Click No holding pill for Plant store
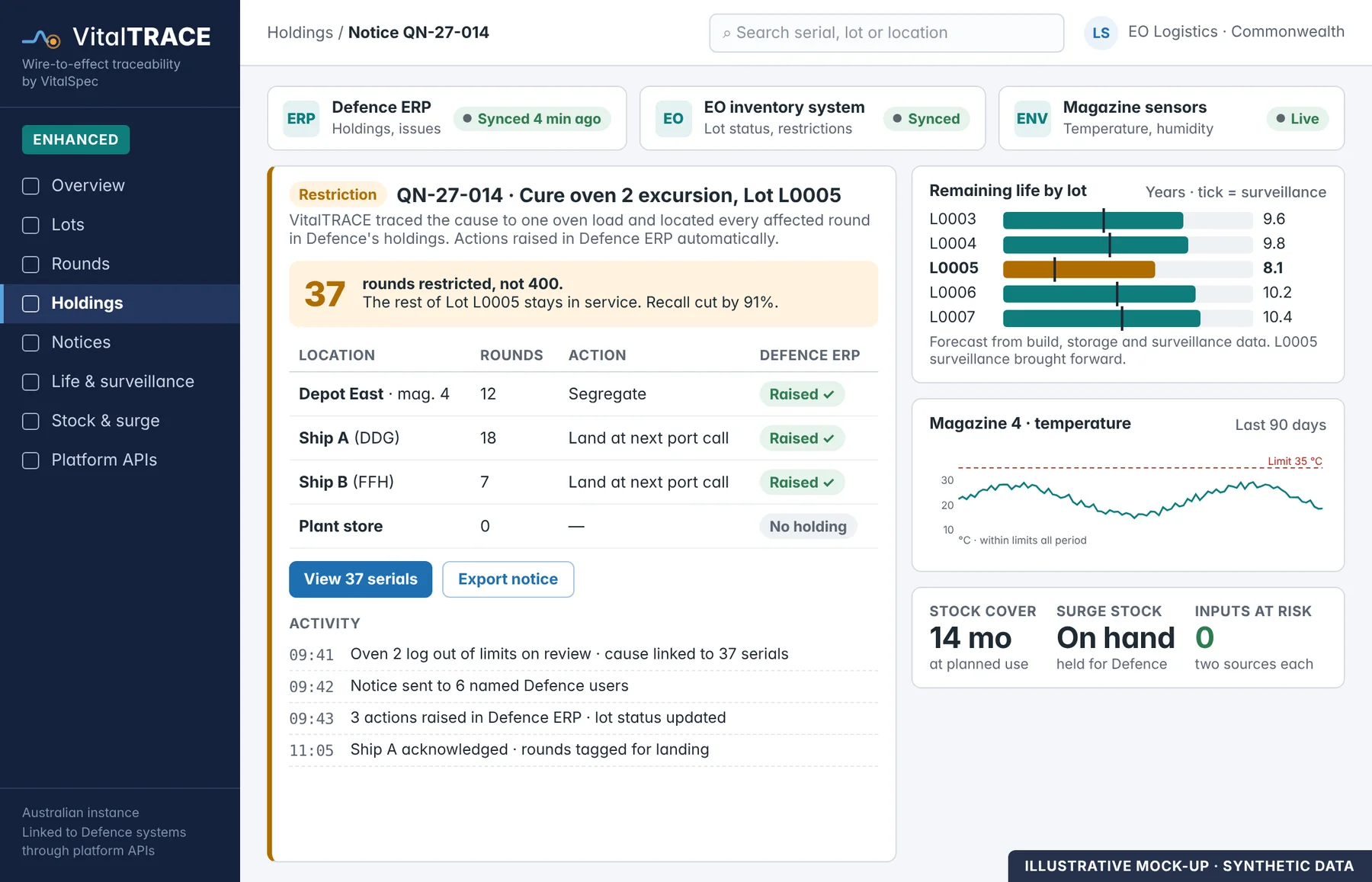The height and width of the screenshot is (882, 1372). [808, 527]
